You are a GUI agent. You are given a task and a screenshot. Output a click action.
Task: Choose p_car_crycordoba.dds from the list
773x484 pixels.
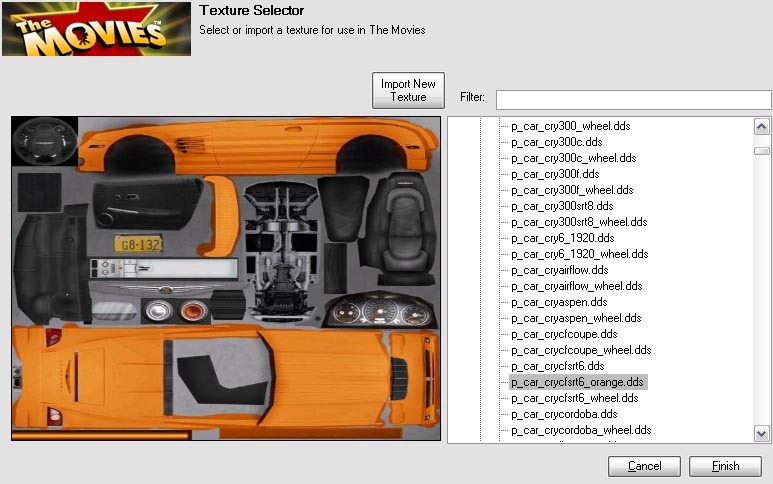(563, 414)
